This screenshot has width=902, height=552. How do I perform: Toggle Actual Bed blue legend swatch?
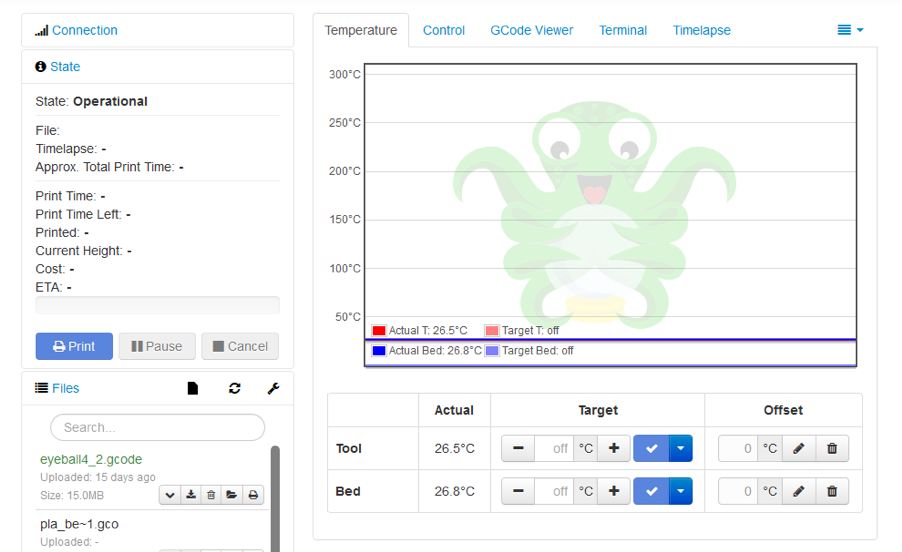click(x=379, y=351)
